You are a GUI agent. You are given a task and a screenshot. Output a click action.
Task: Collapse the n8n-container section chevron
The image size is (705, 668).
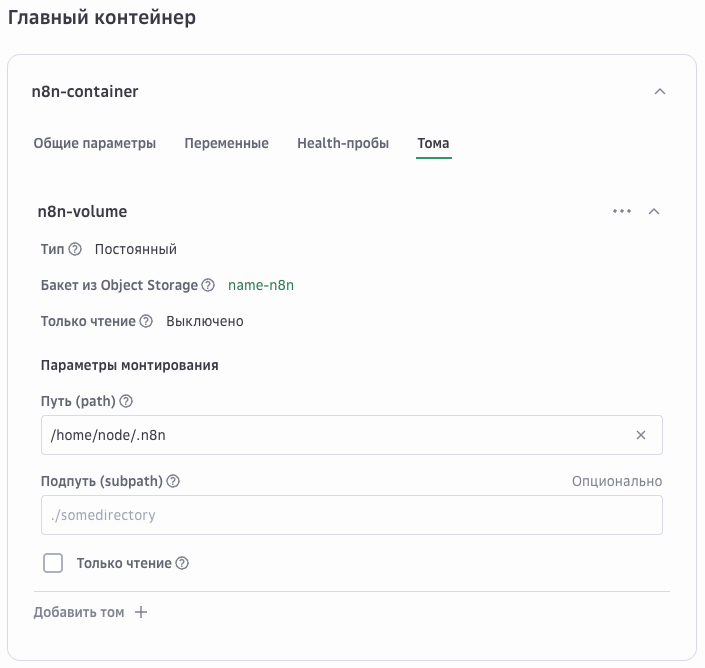pyautogui.click(x=659, y=92)
